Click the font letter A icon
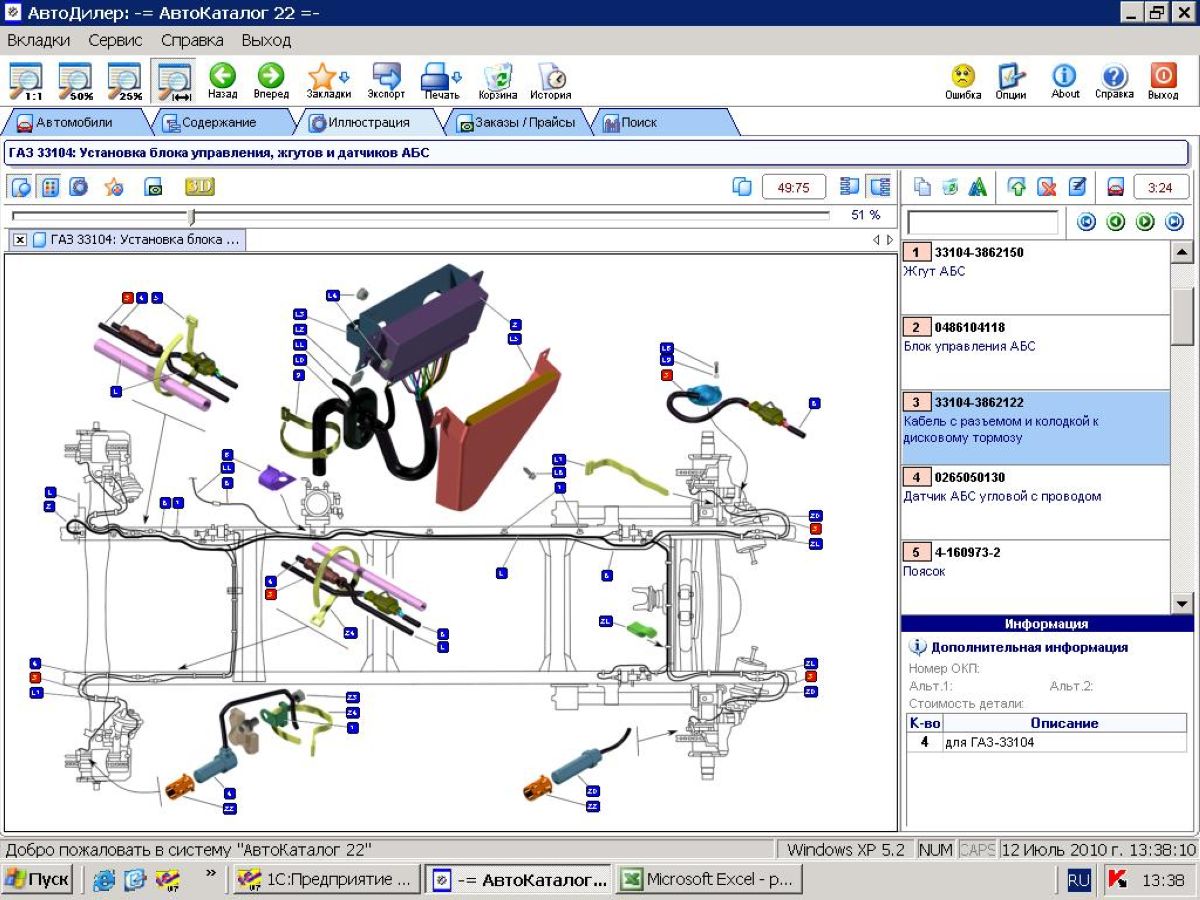This screenshot has height=900, width=1200. coord(978,187)
